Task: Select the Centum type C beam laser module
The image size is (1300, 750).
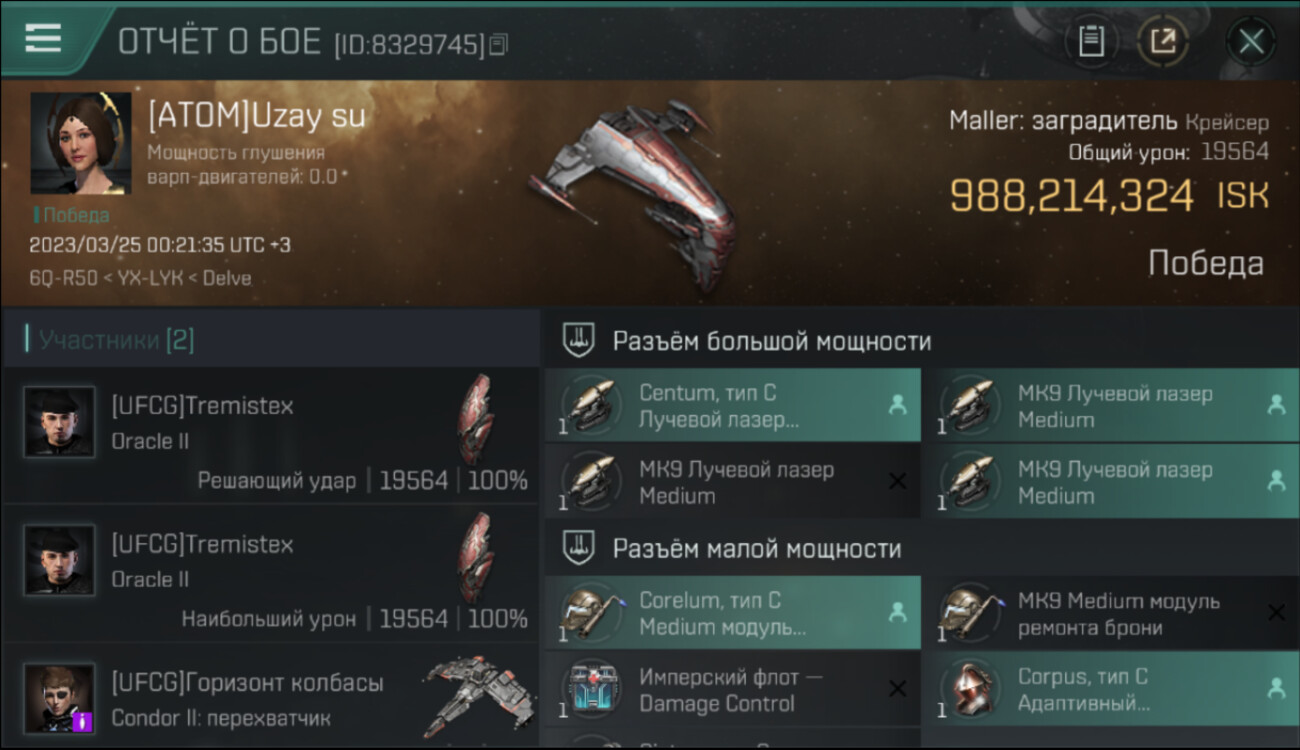Action: 733,405
